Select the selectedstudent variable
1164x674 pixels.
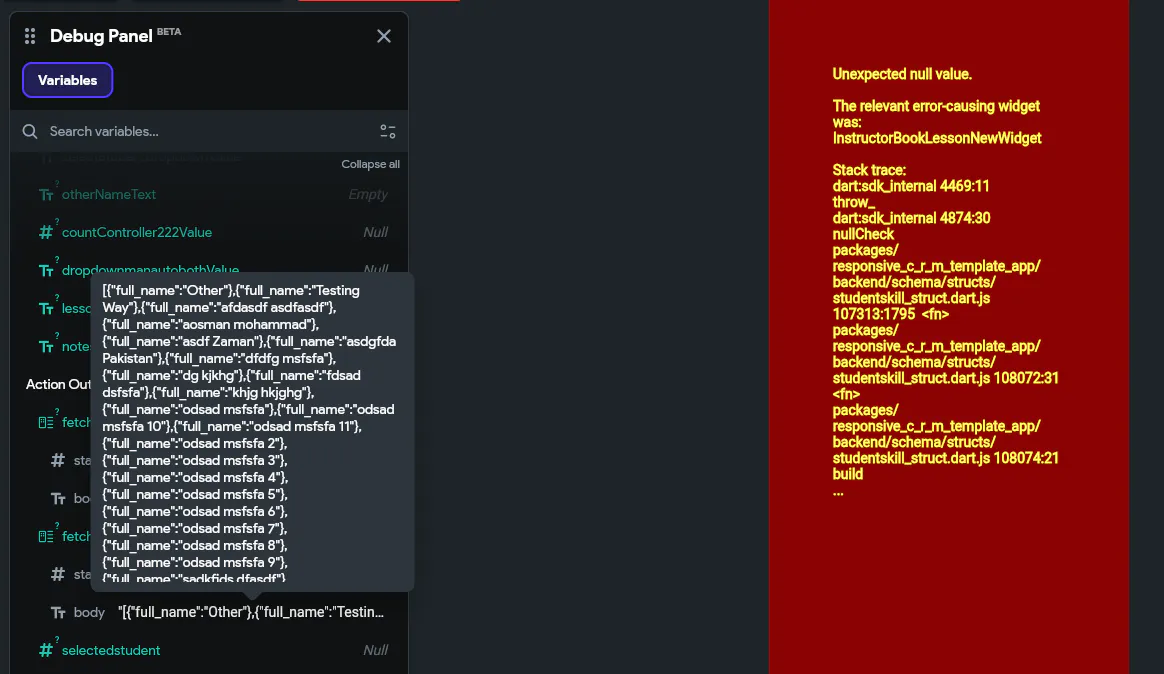[x=111, y=650]
